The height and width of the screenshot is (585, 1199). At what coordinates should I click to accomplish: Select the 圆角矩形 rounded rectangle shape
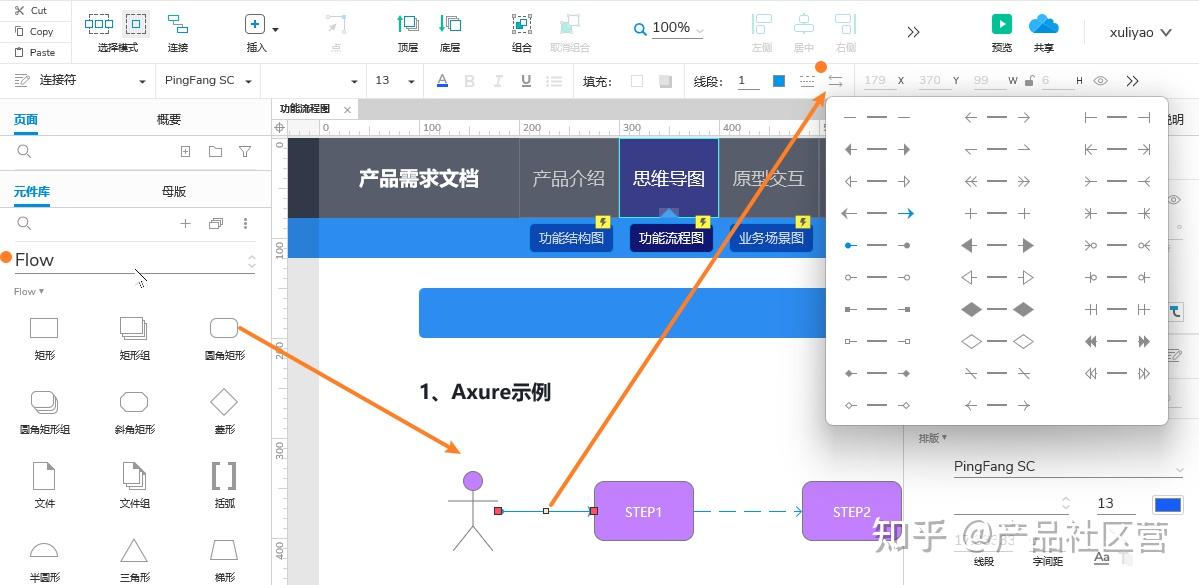[x=223, y=326]
